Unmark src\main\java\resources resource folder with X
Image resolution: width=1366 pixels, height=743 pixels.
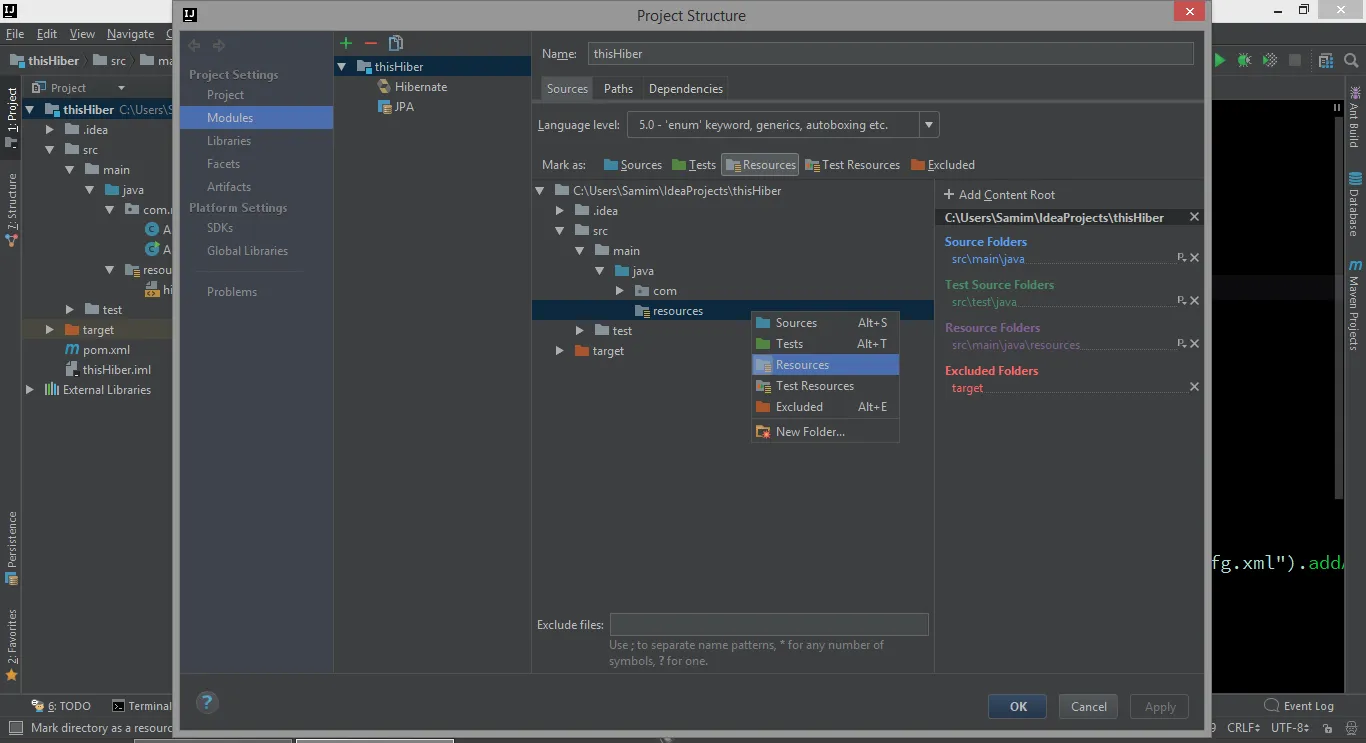1194,344
